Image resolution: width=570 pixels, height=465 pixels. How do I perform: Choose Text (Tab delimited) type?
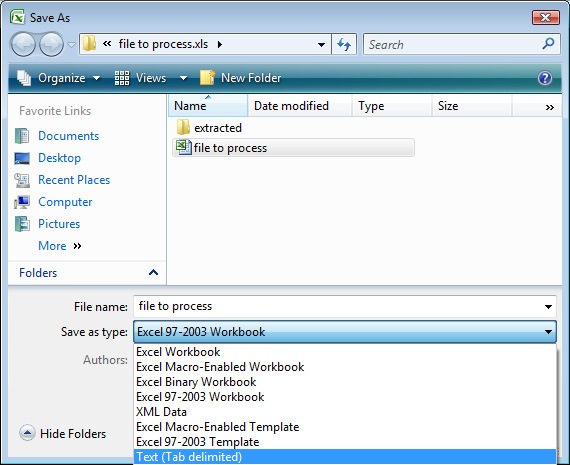click(345, 457)
